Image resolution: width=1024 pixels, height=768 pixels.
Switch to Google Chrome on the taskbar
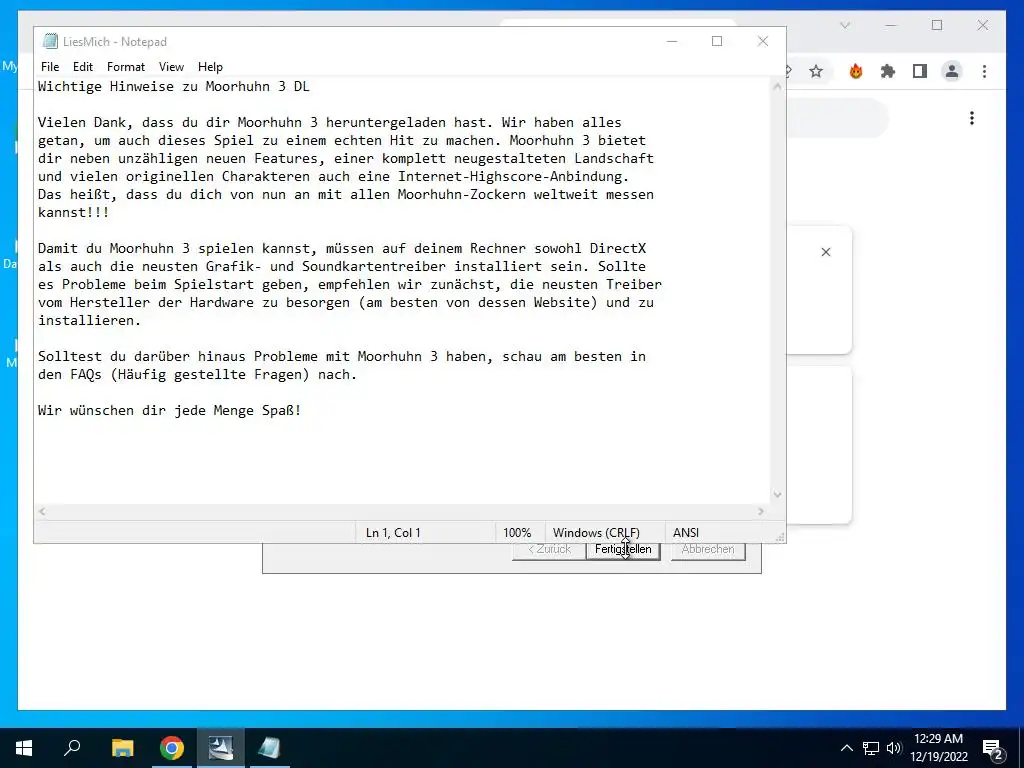point(172,748)
